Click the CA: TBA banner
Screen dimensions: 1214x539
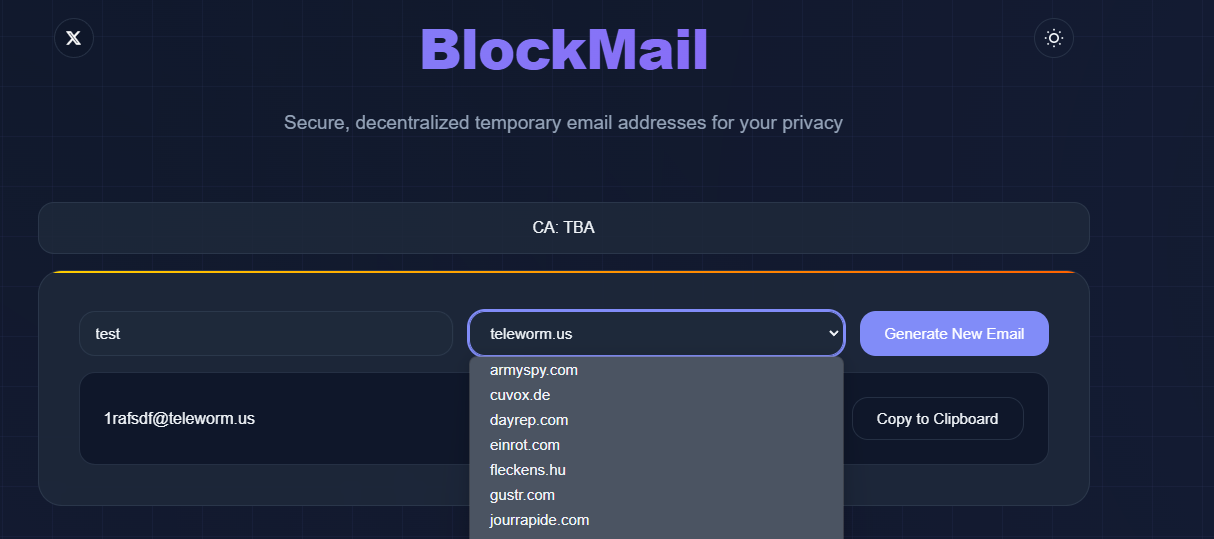click(563, 228)
